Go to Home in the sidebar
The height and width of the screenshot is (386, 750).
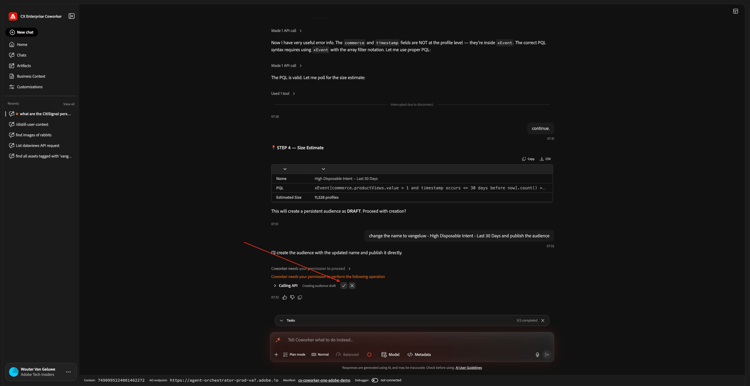pos(22,44)
